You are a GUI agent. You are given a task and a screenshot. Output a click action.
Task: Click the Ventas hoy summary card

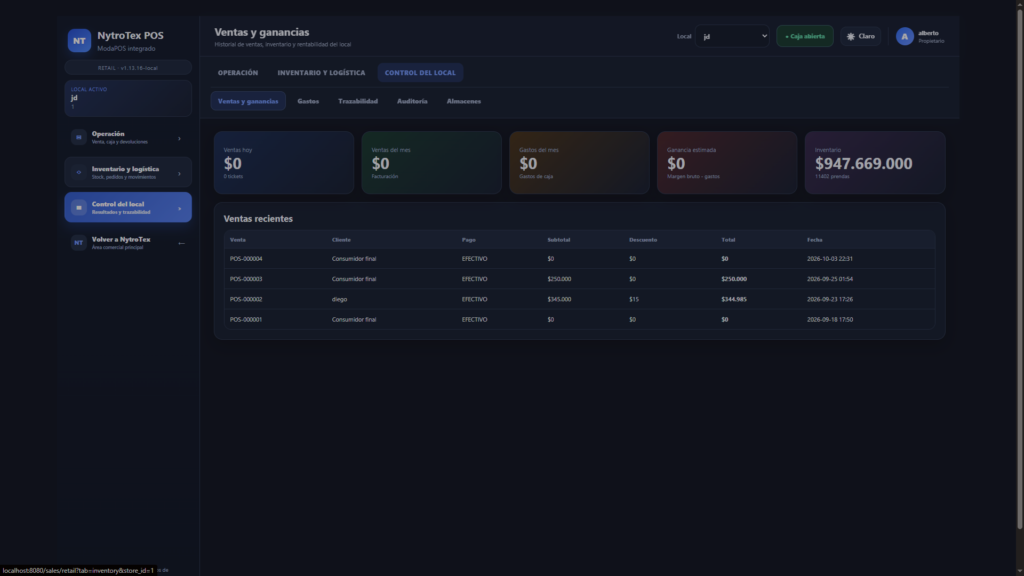click(284, 163)
